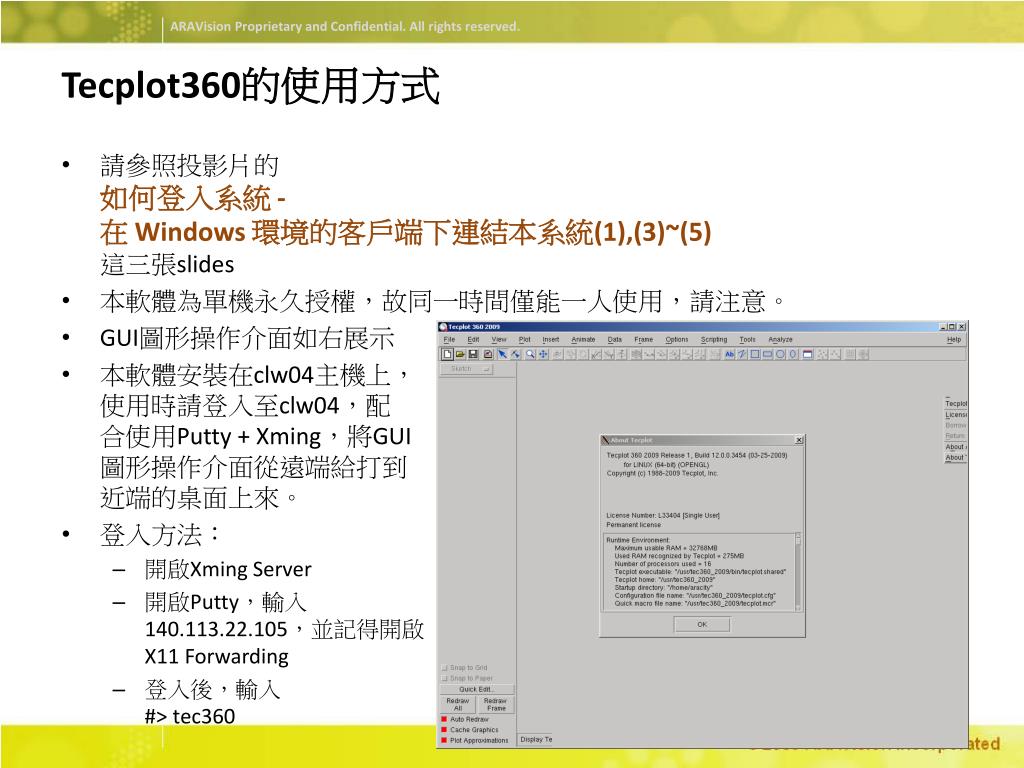Screen dimensions: 1024x768
Task: Click the Save floppy disk icon
Action: (473, 354)
